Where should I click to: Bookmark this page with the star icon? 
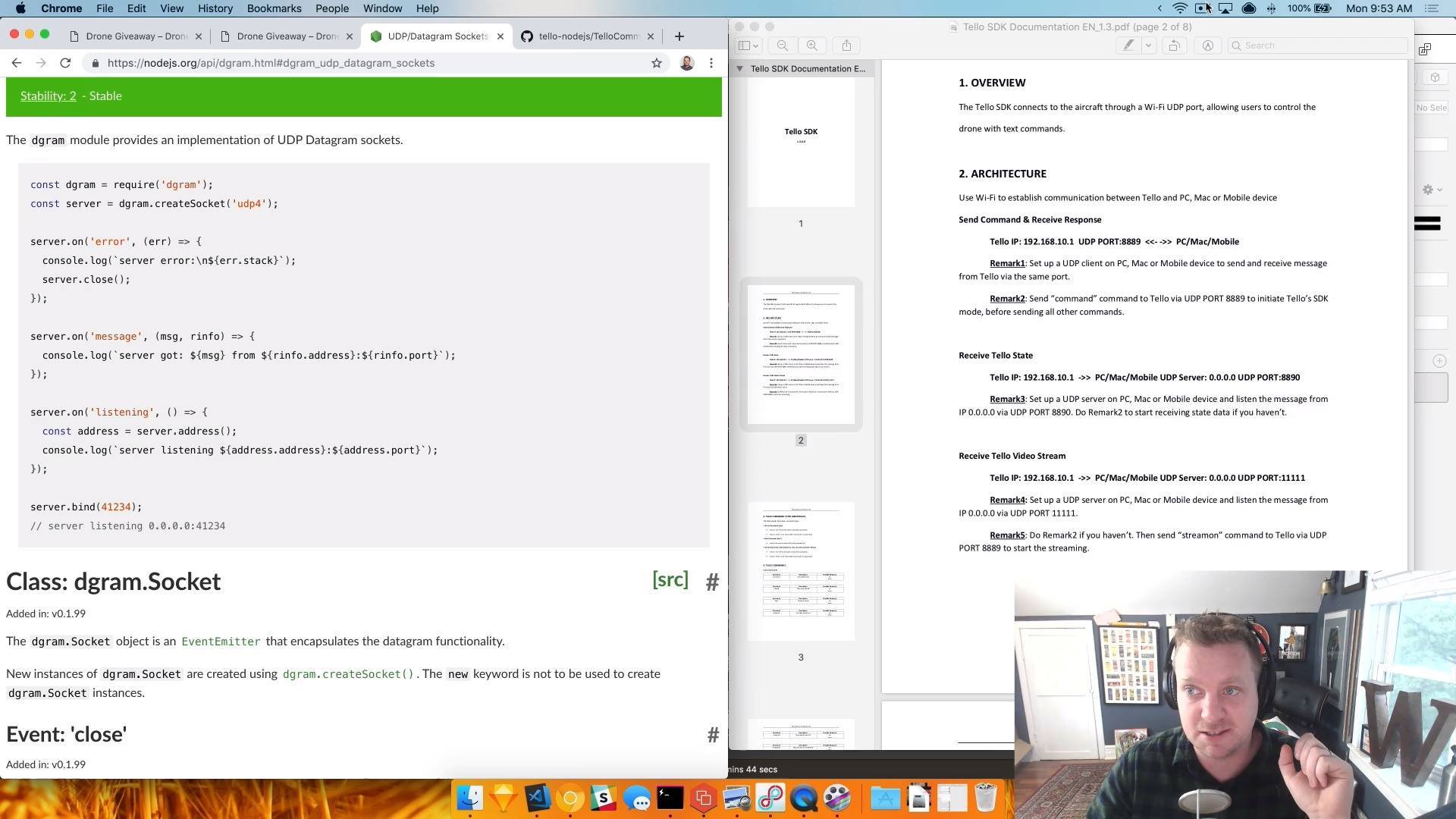coord(657,63)
